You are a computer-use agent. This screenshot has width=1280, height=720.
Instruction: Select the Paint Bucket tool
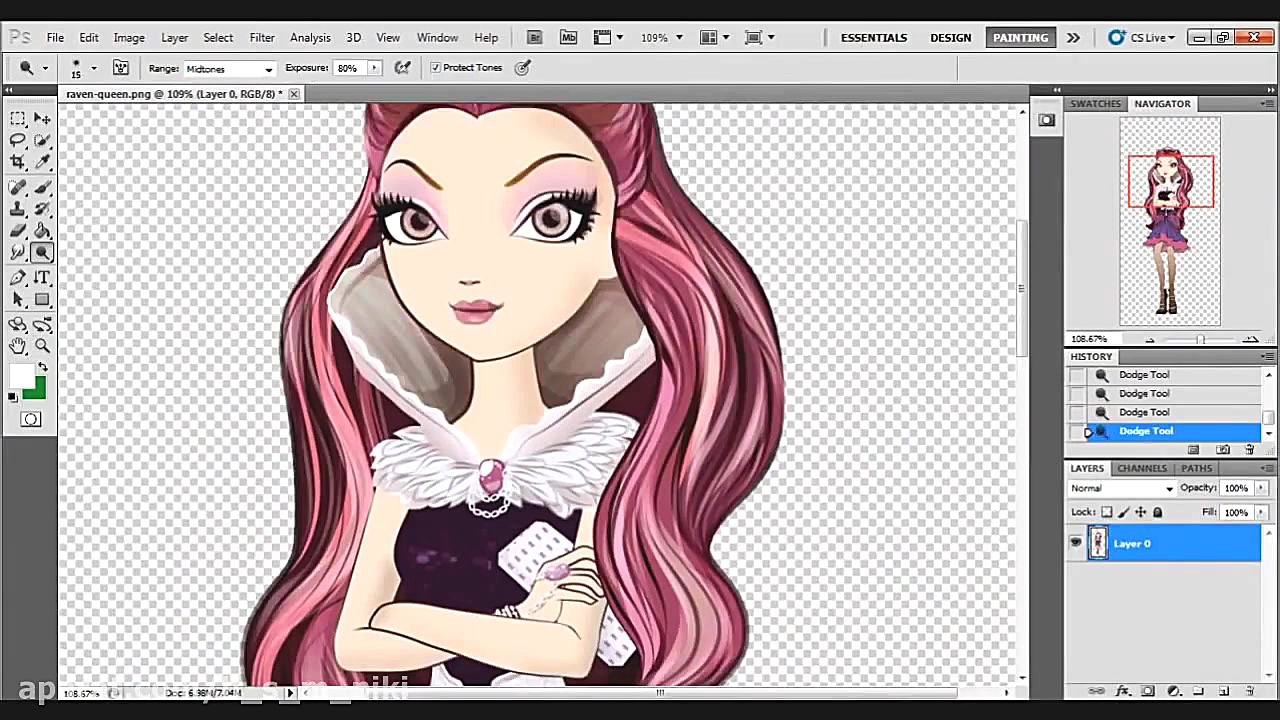(42, 231)
